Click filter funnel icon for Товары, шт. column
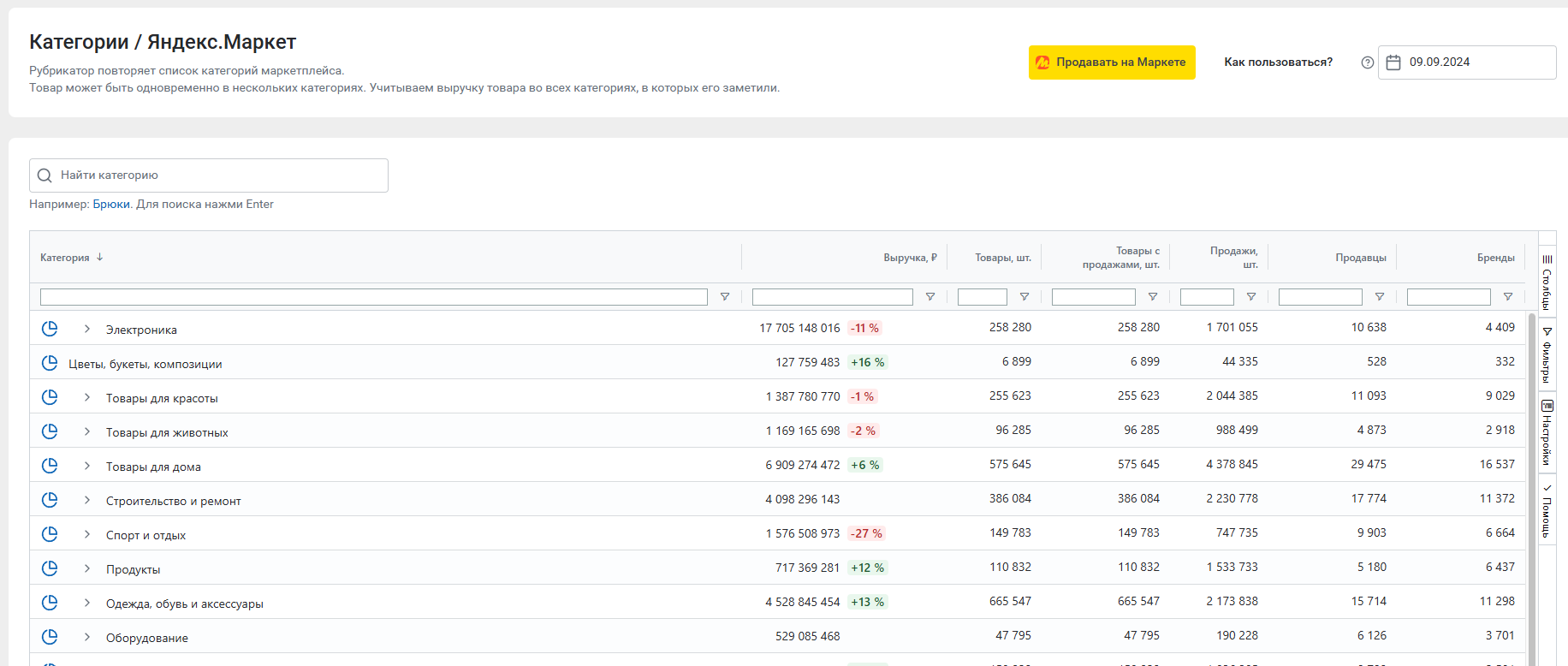The image size is (1568, 666). coord(1025,297)
